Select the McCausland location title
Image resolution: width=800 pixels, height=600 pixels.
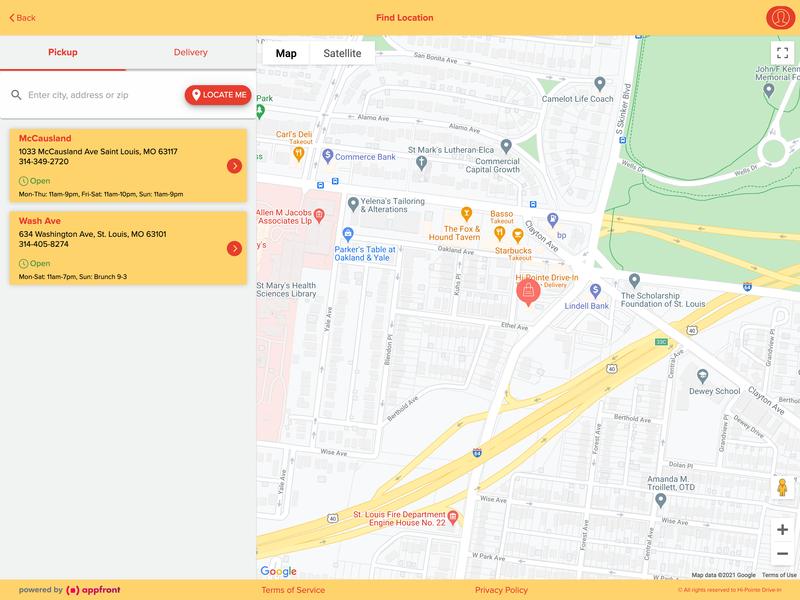point(45,138)
